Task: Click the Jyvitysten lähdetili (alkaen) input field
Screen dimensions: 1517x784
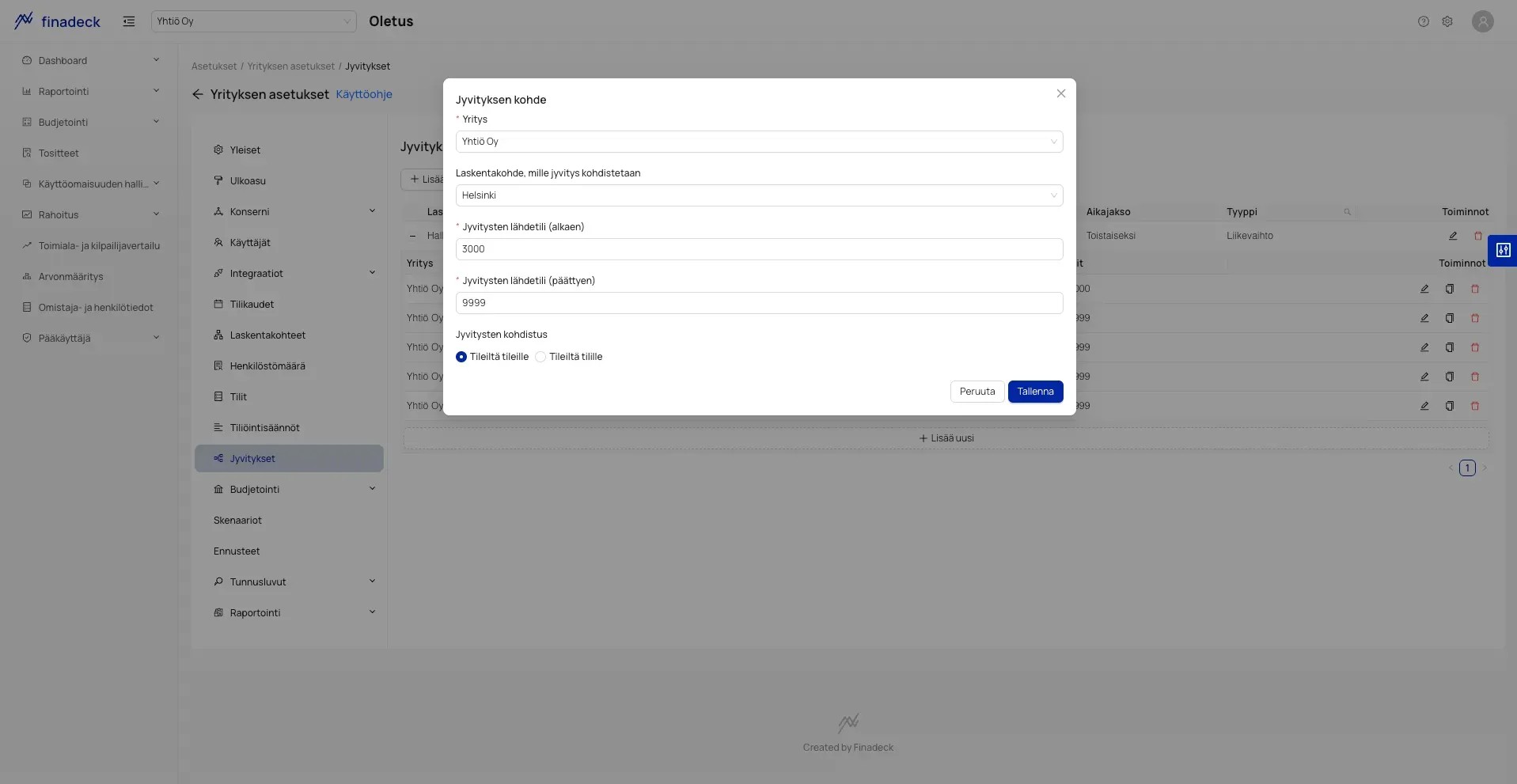Action: click(x=759, y=249)
